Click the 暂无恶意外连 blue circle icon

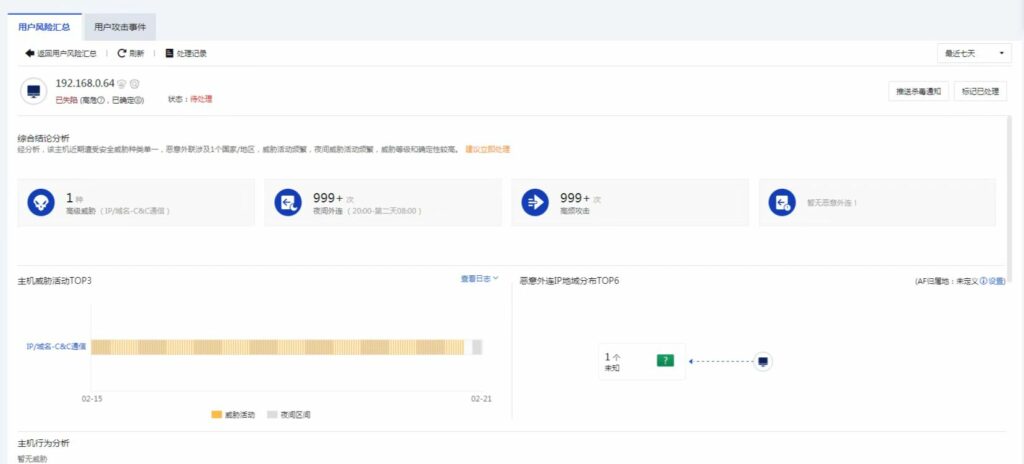781,202
